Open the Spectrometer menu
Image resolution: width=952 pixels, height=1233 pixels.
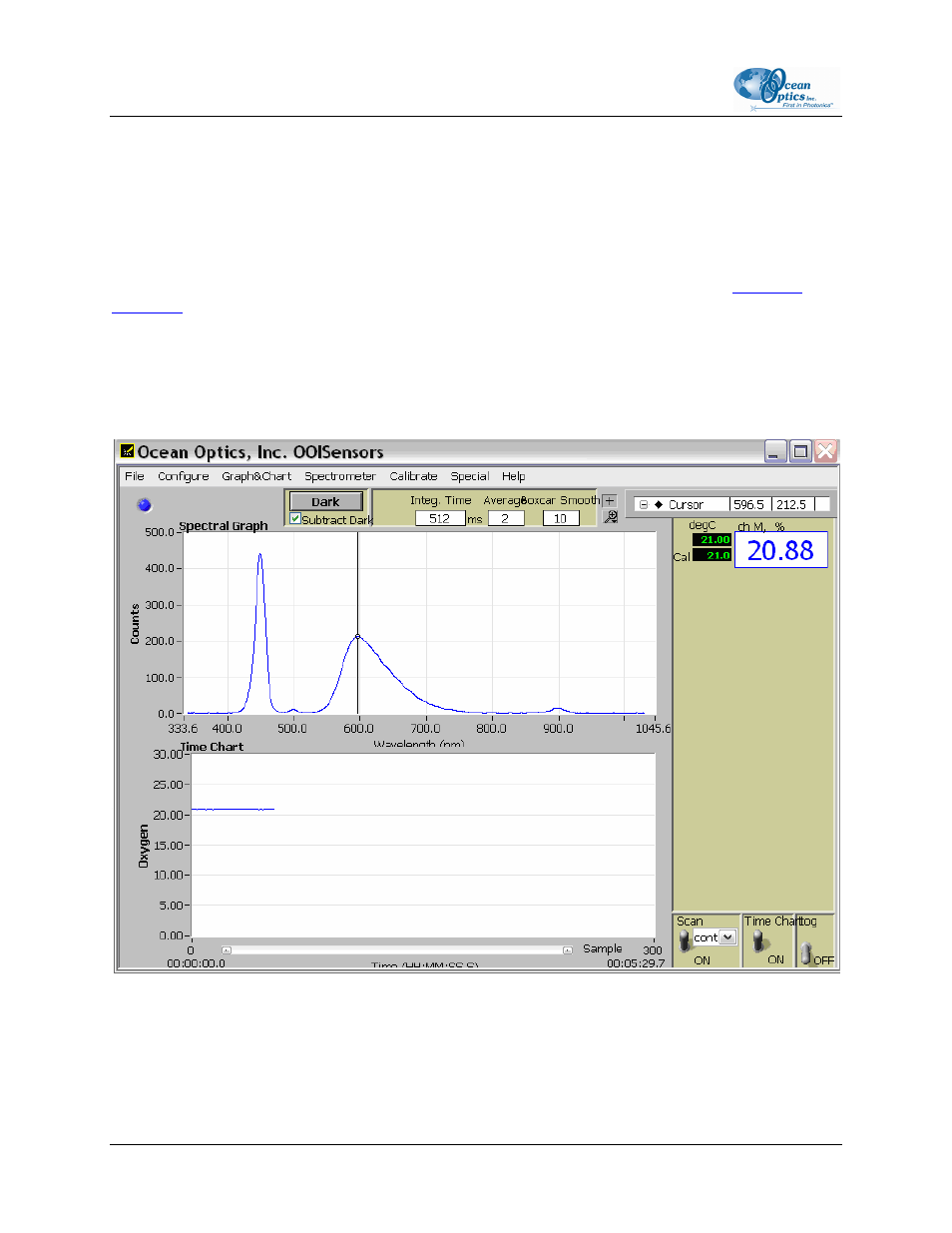(x=340, y=477)
